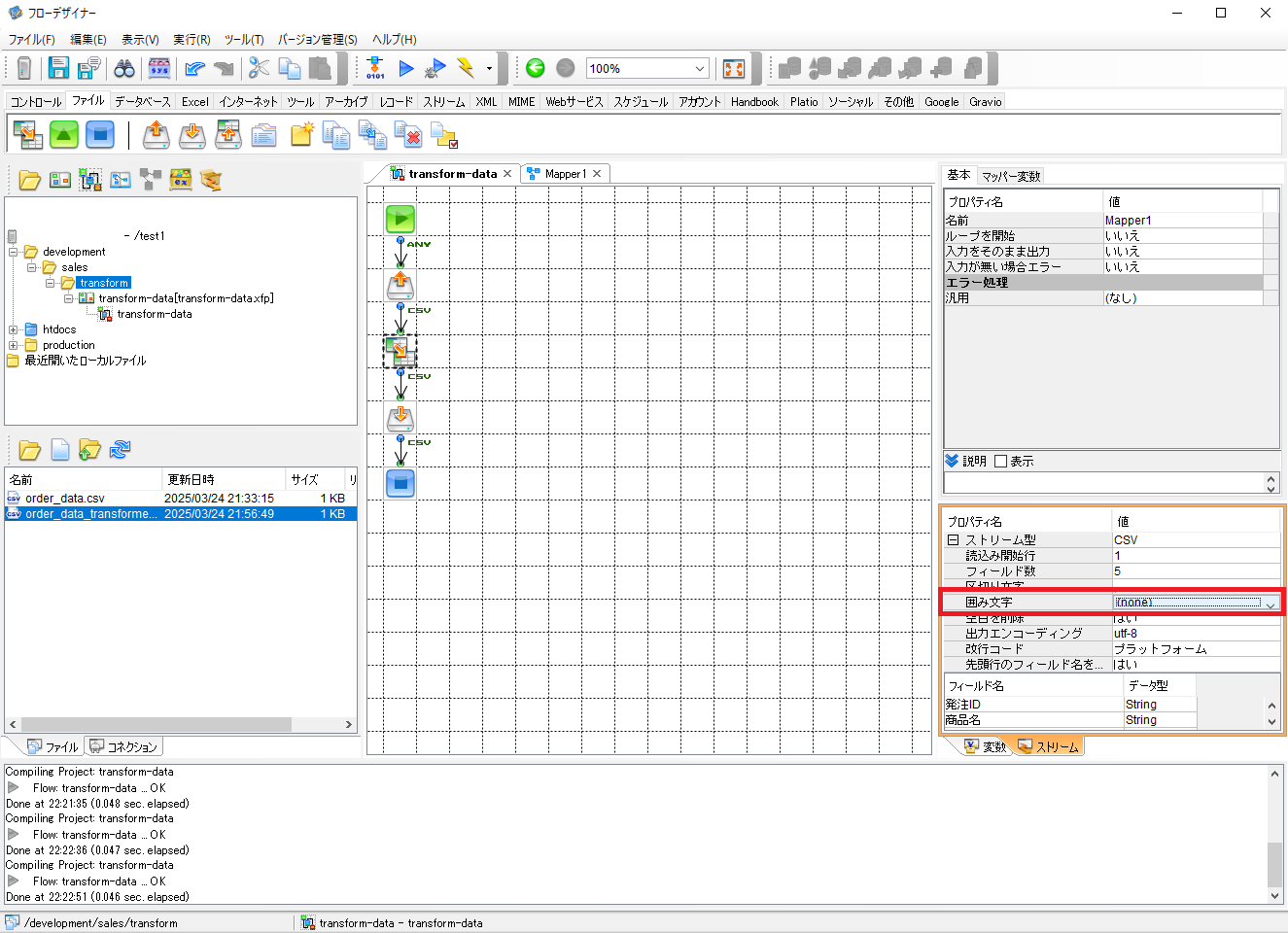The image size is (1288, 933).
Task: Toggle the 表示 checkbox beside 説明
Action: 1000,462
